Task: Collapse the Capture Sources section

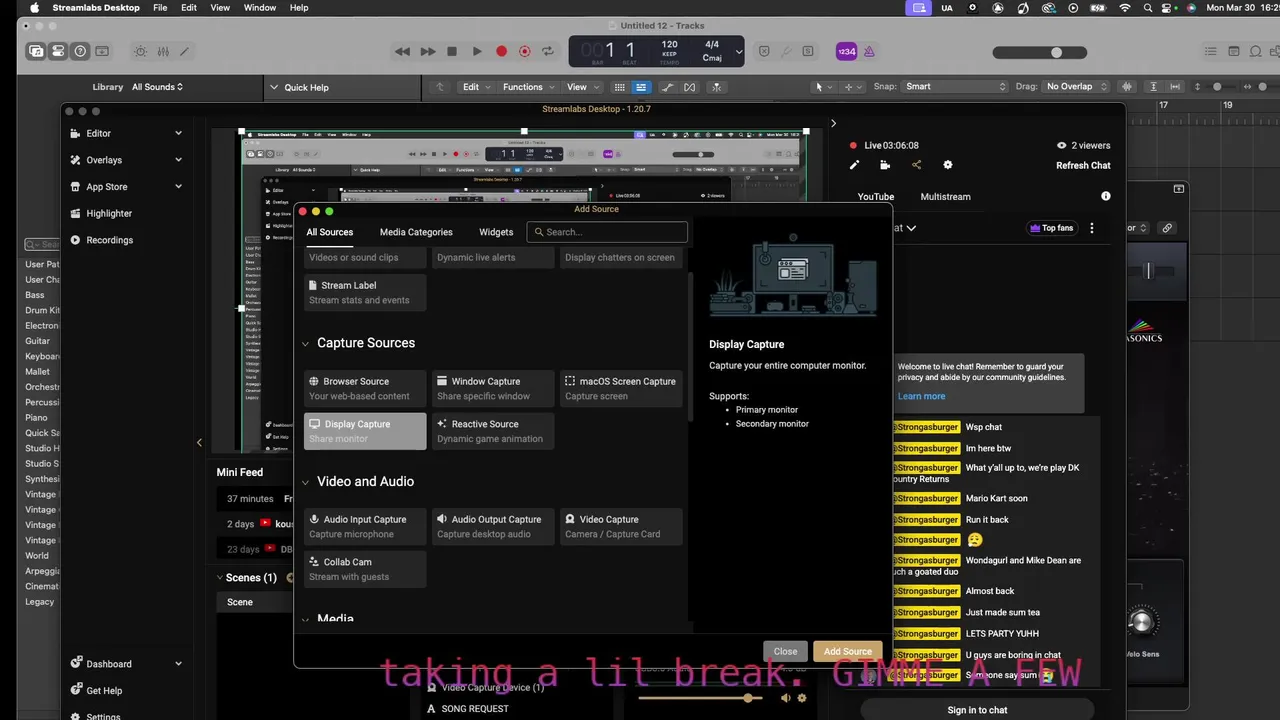Action: coord(306,344)
